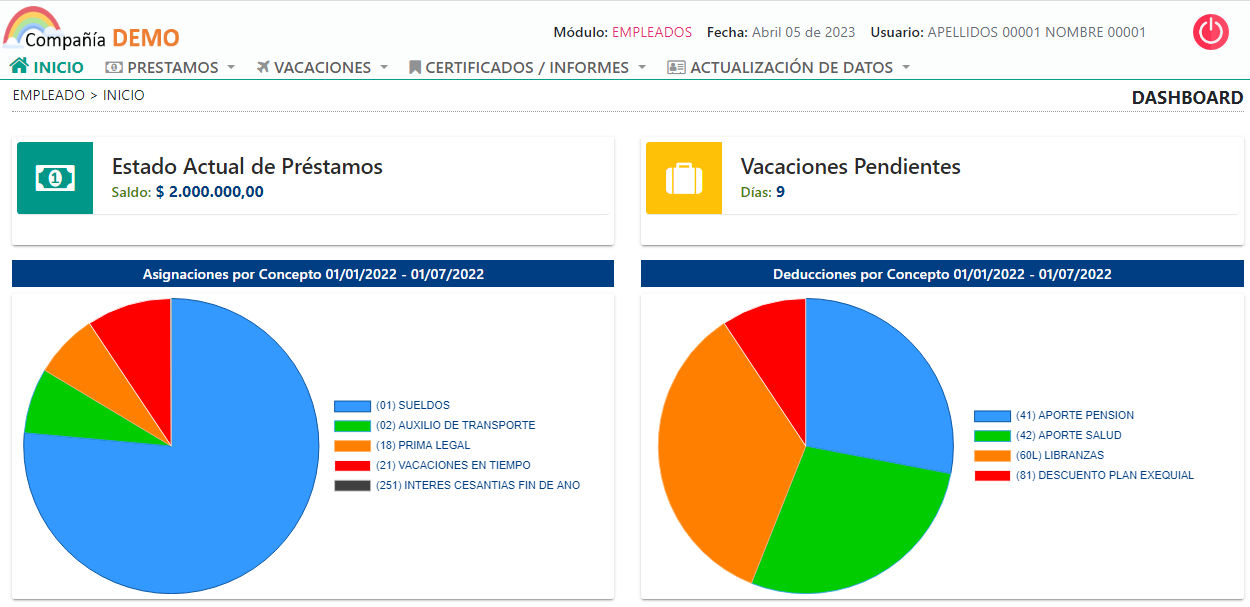
Task: Click the bookmark icon beside CERTIFICADOS / INFORMES
Action: pyautogui.click(x=415, y=68)
